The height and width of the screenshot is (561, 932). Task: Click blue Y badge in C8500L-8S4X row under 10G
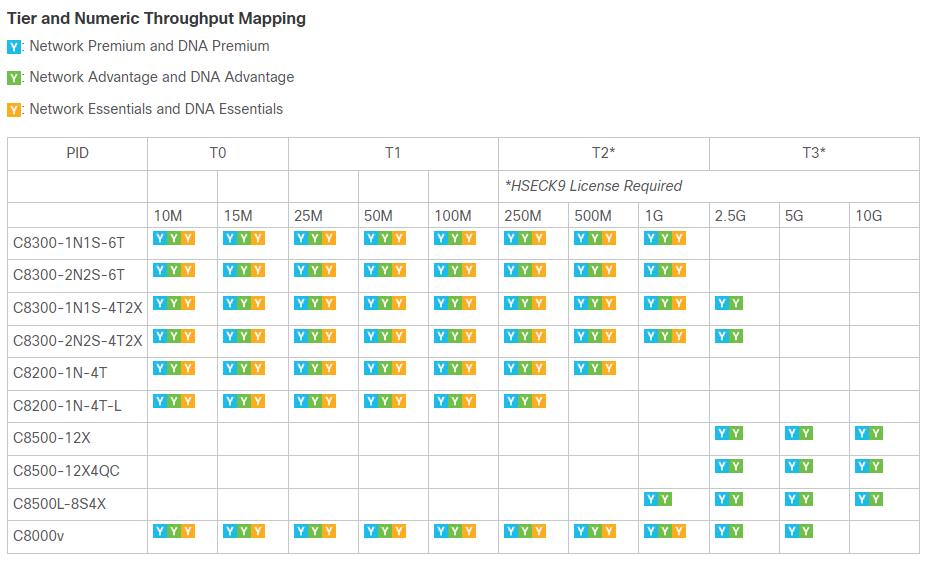862,499
